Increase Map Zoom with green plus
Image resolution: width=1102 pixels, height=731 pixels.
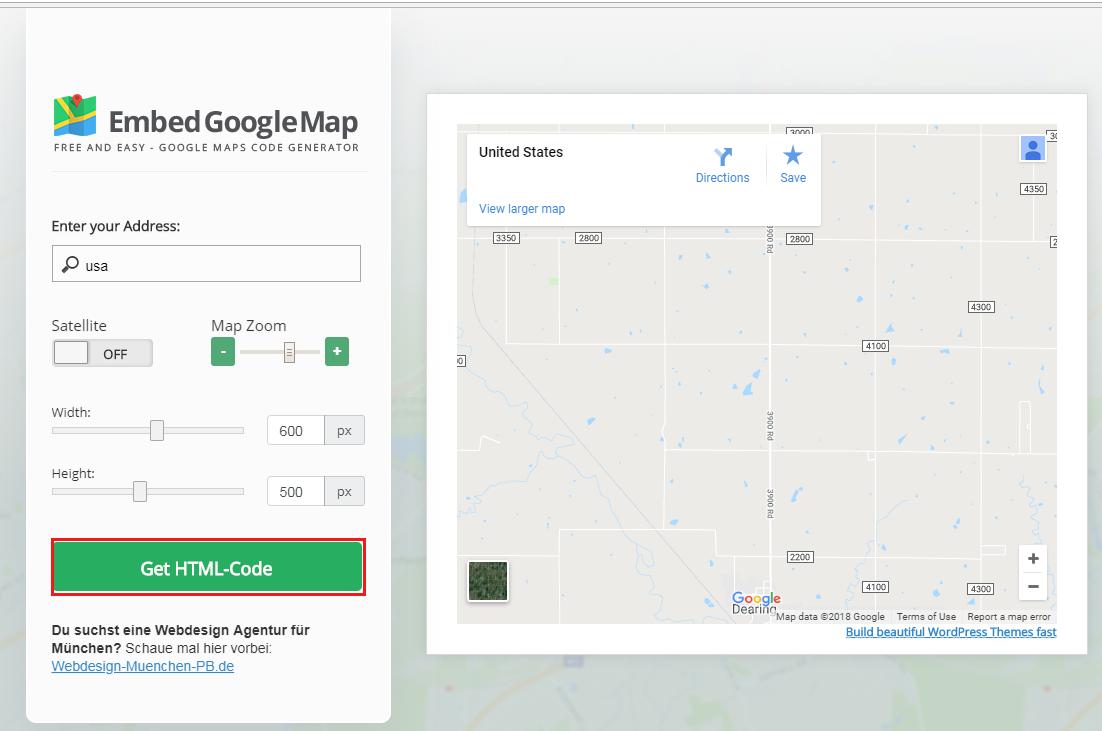(337, 352)
